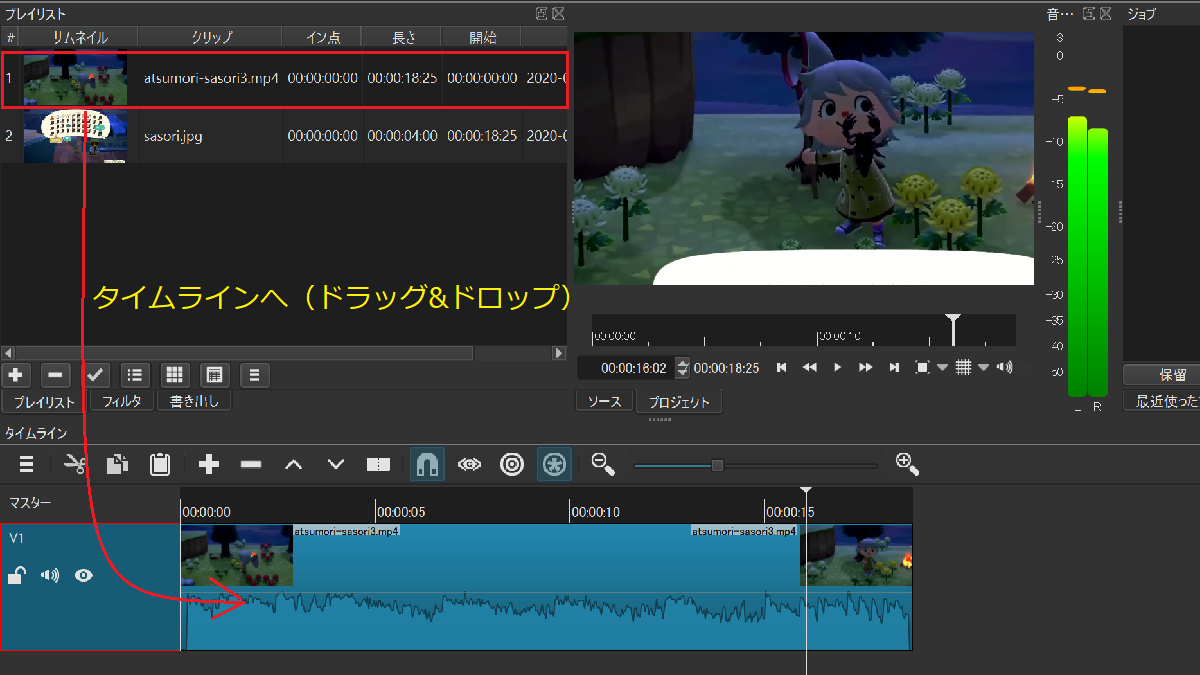Toggle the timeline snapping magnet button

(x=427, y=464)
